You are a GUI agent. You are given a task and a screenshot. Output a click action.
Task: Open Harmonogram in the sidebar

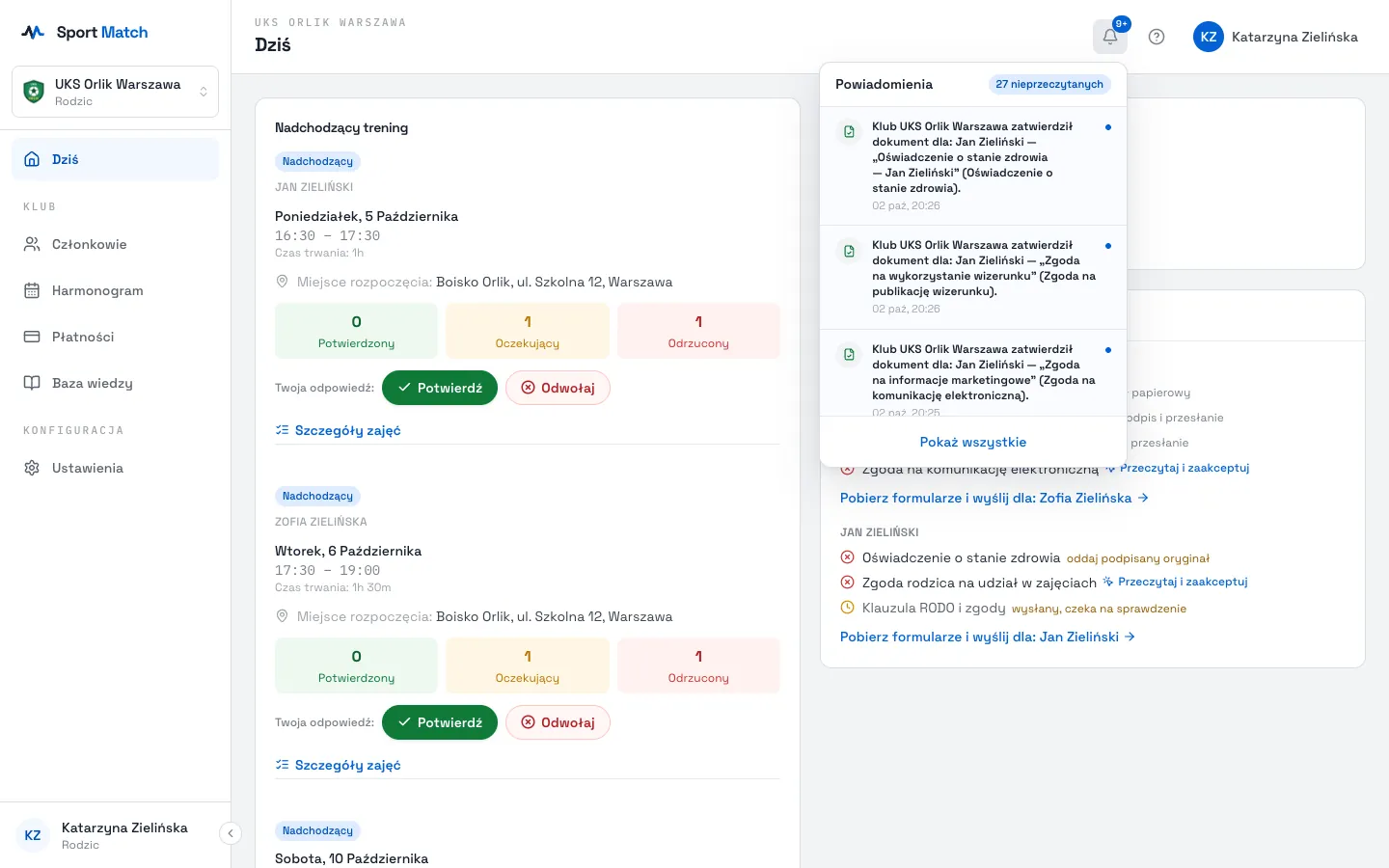(x=116, y=290)
